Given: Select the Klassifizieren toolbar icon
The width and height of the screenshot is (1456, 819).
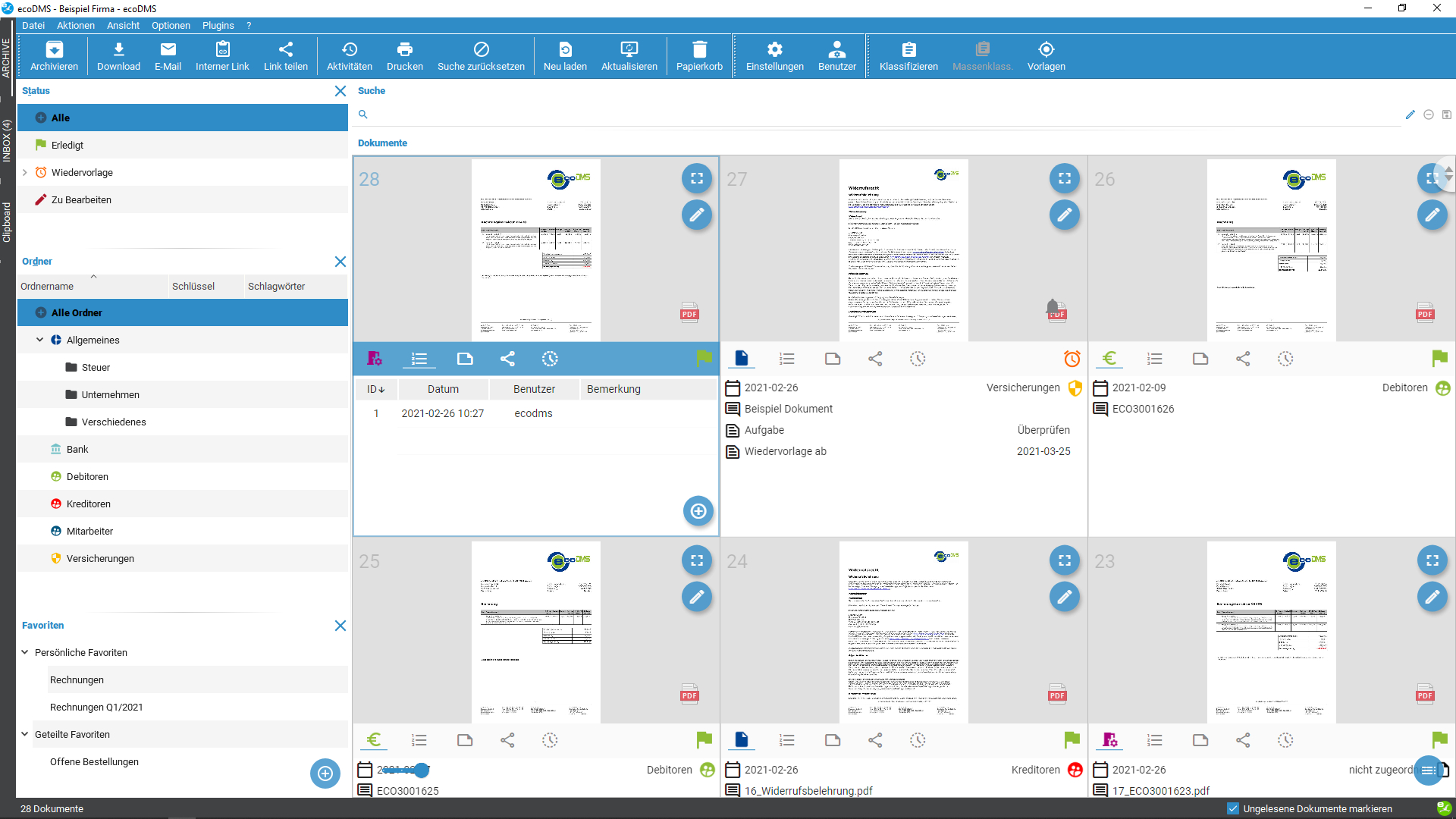Looking at the screenshot, I should coord(908,55).
